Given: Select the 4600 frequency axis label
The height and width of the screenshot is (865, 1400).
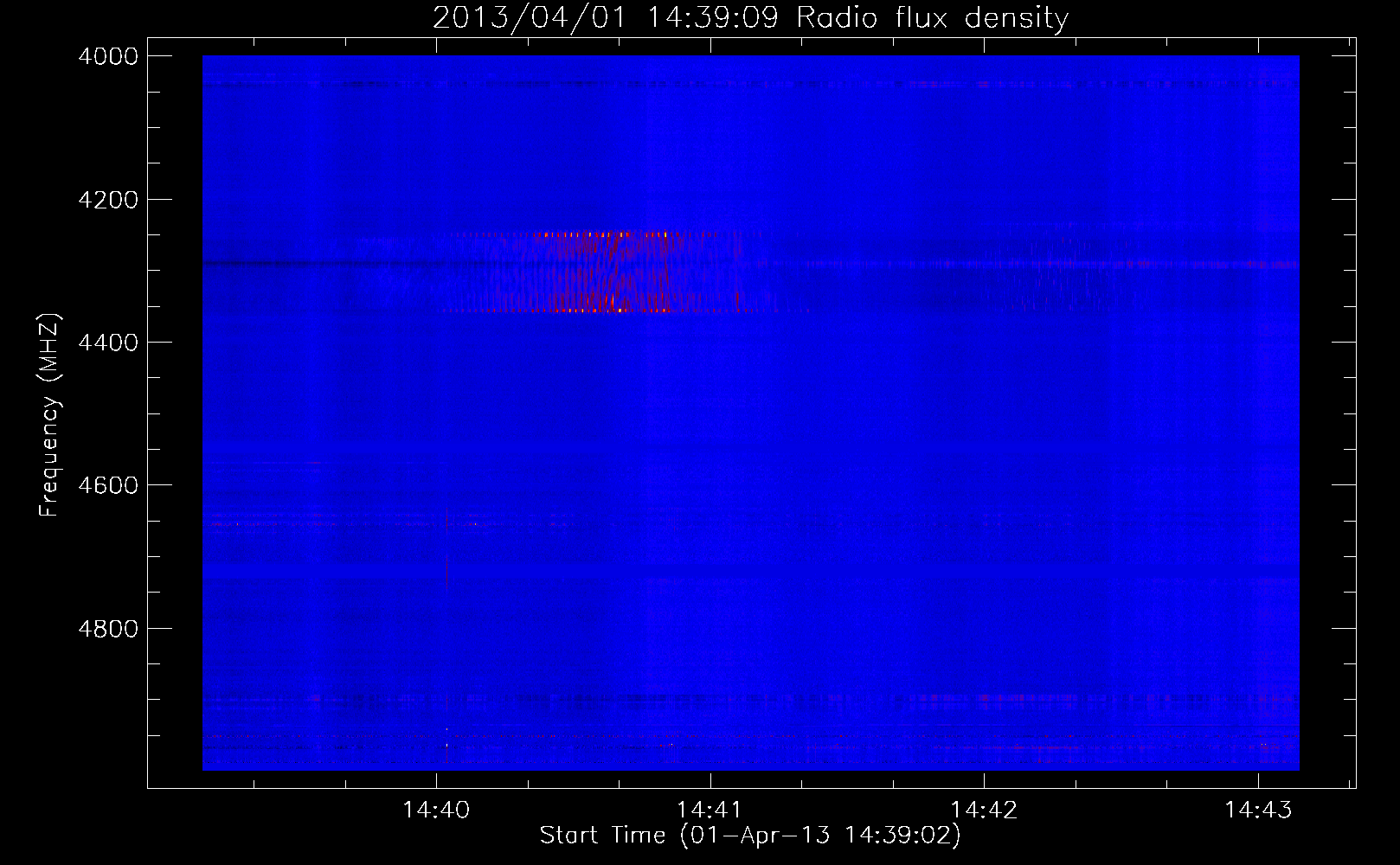Looking at the screenshot, I should point(108,485).
